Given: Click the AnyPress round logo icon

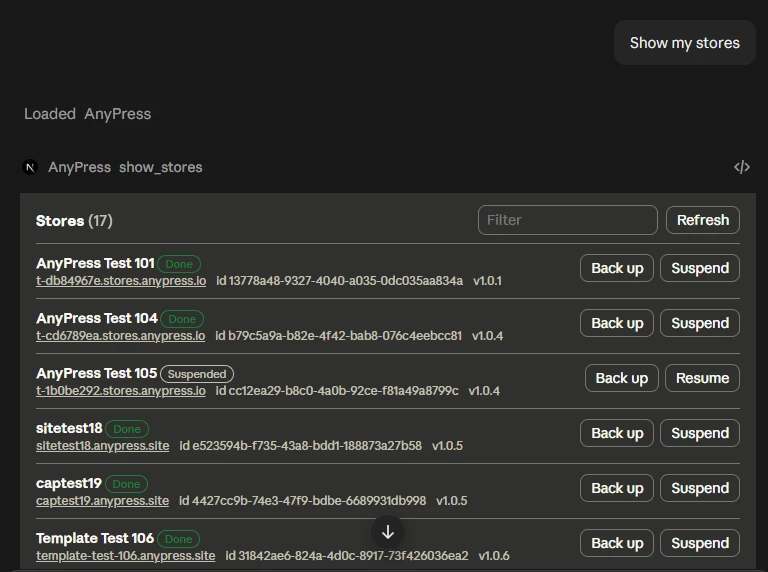Looking at the screenshot, I should [30, 167].
